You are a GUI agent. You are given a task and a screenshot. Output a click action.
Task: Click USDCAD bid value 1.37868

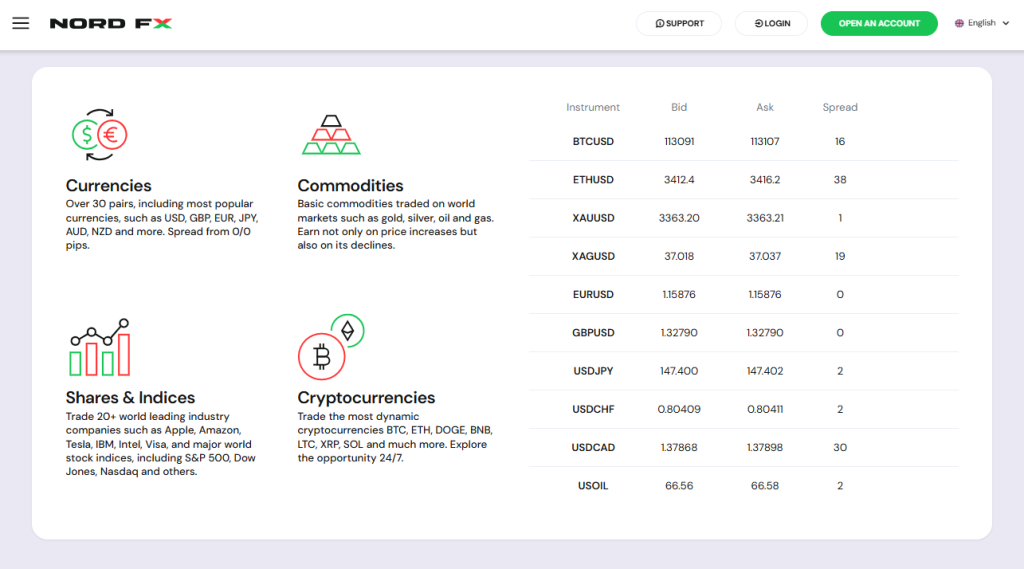click(x=679, y=447)
